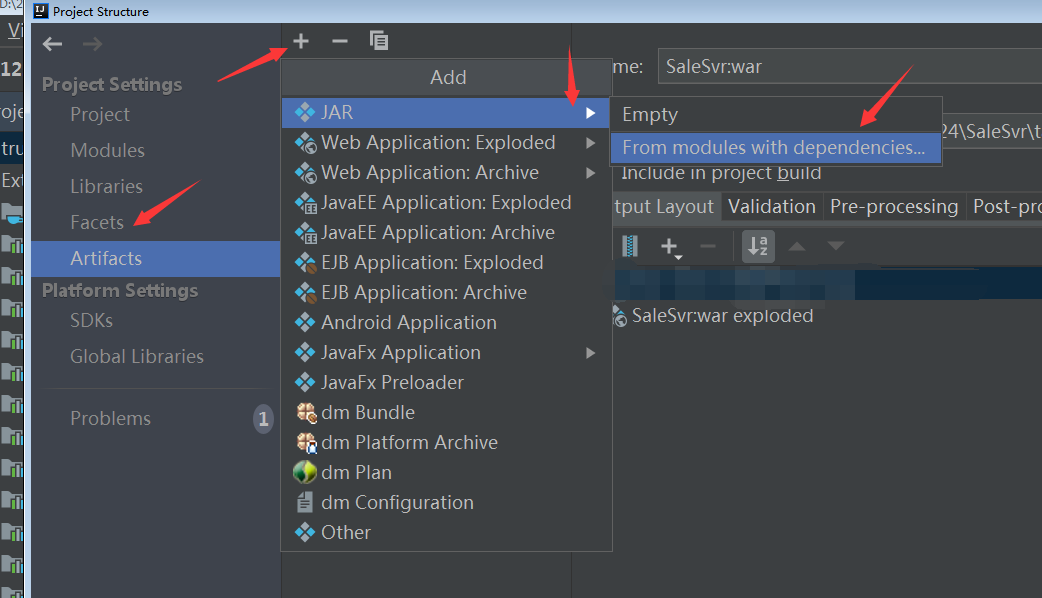
Task: Click the artifact Name field SaleSvr:war
Action: click(x=849, y=66)
